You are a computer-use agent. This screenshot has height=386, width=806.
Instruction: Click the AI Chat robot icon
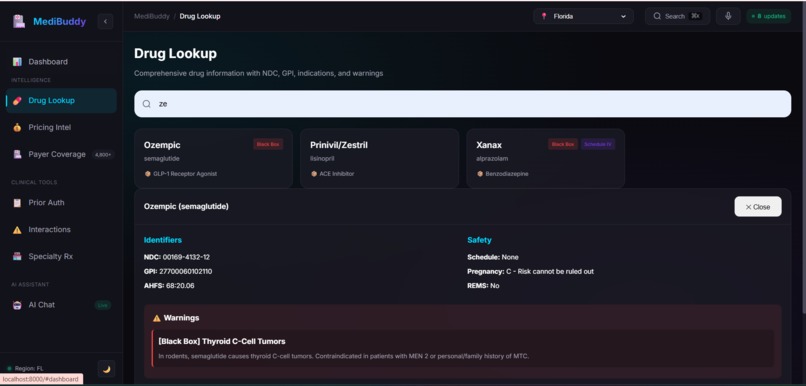tap(17, 305)
